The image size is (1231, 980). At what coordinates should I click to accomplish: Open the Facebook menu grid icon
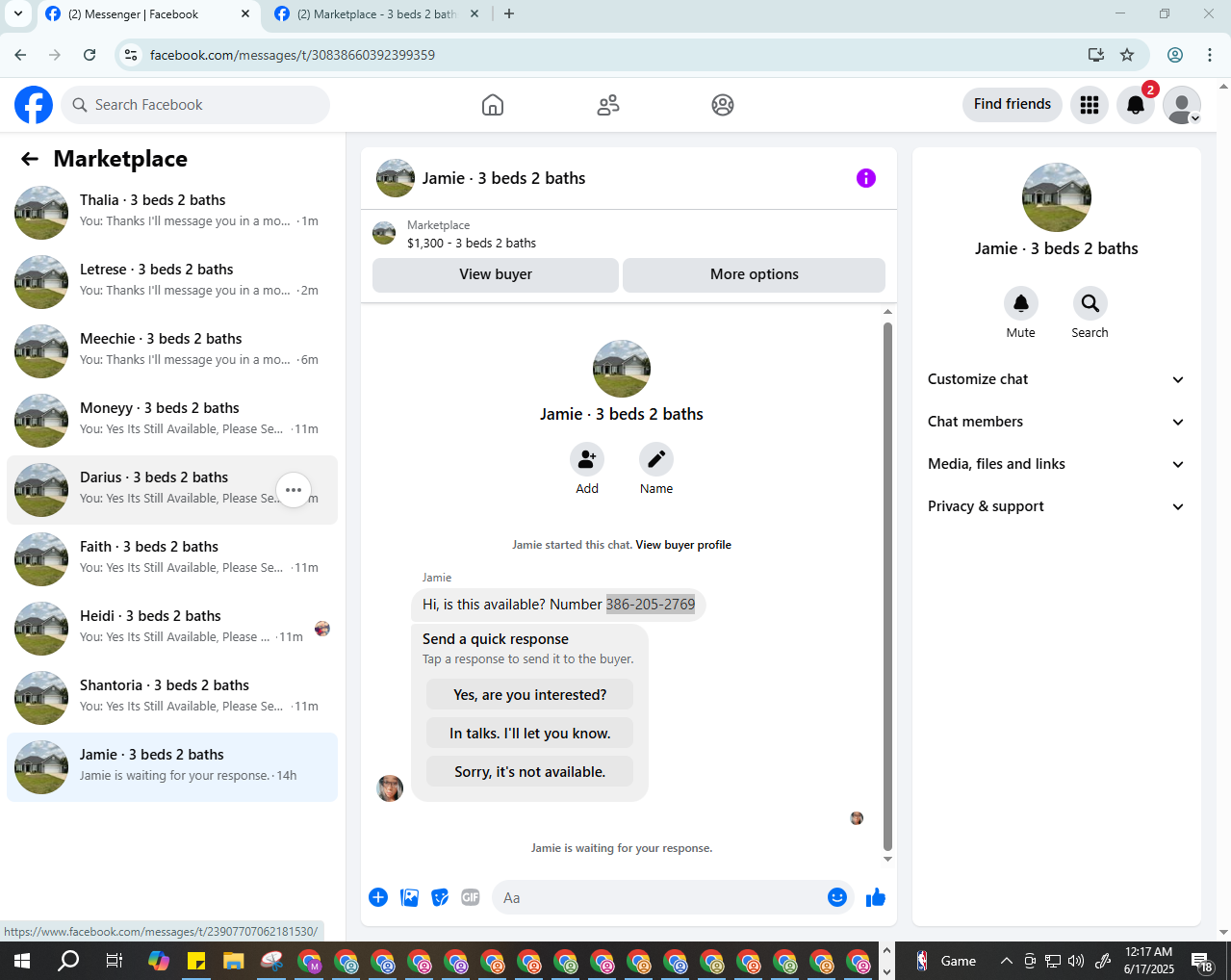(x=1090, y=105)
